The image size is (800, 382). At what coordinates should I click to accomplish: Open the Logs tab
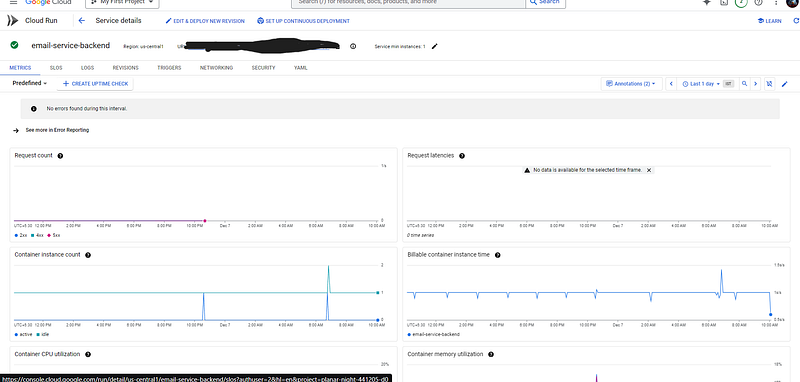tap(87, 68)
